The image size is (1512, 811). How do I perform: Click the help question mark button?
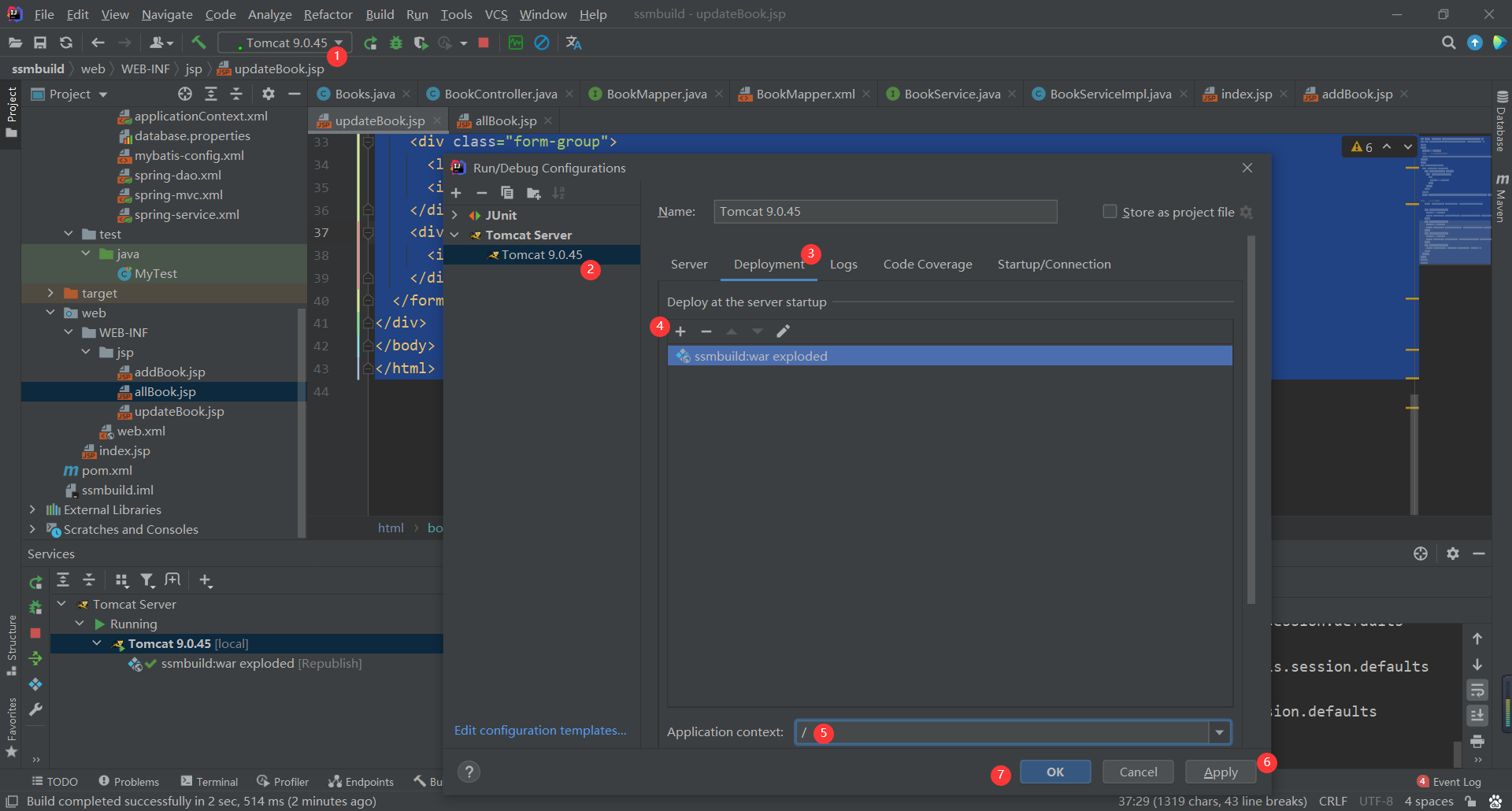pos(469,772)
